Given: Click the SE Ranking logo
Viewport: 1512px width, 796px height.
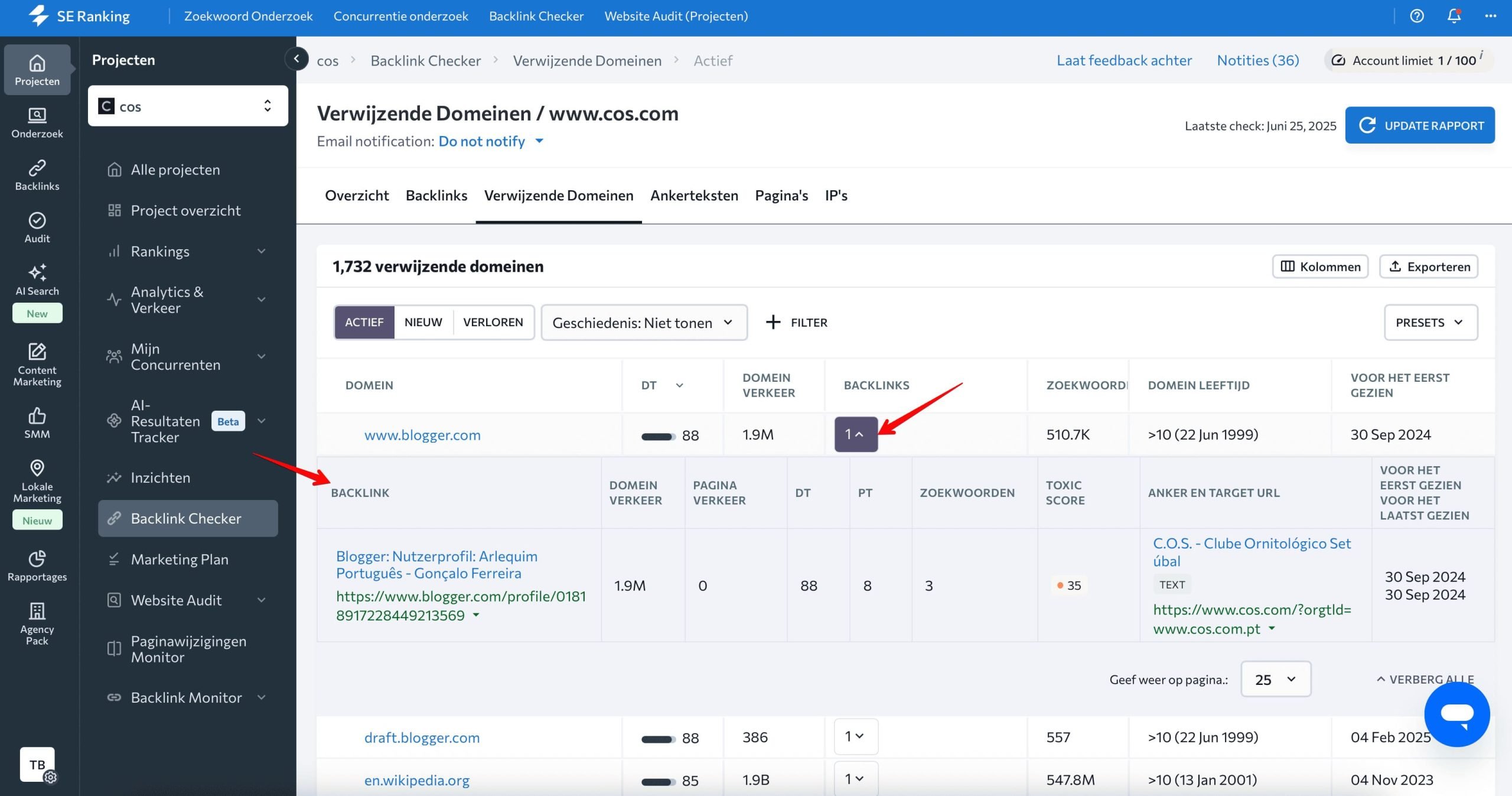Looking at the screenshot, I should (79, 16).
